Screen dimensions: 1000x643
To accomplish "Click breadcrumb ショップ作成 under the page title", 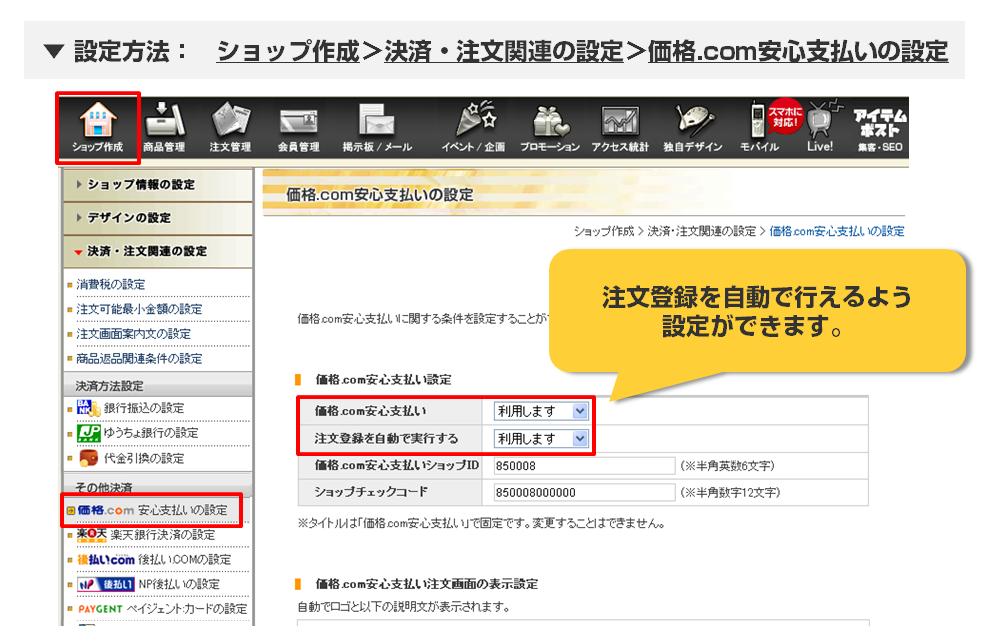I will click(x=603, y=231).
